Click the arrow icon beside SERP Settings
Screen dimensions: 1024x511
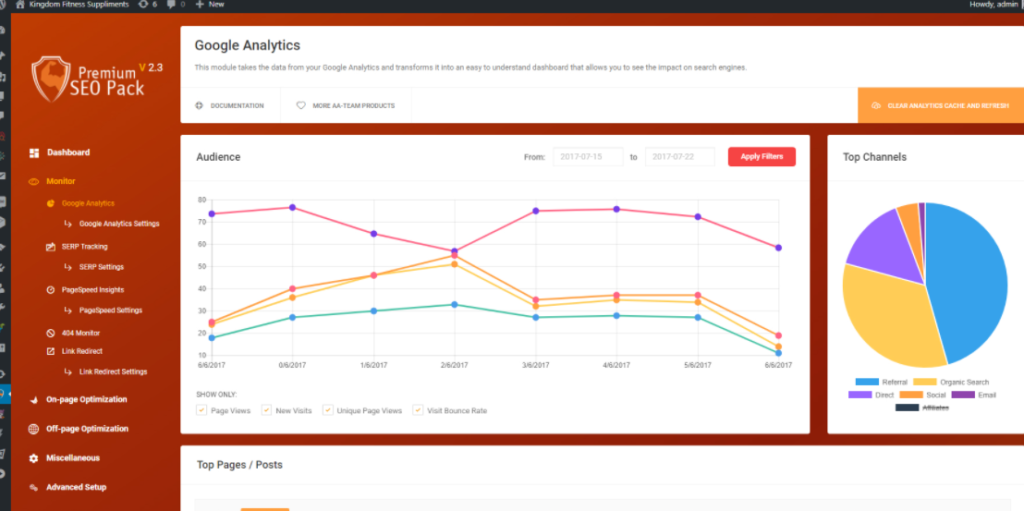pos(68,267)
